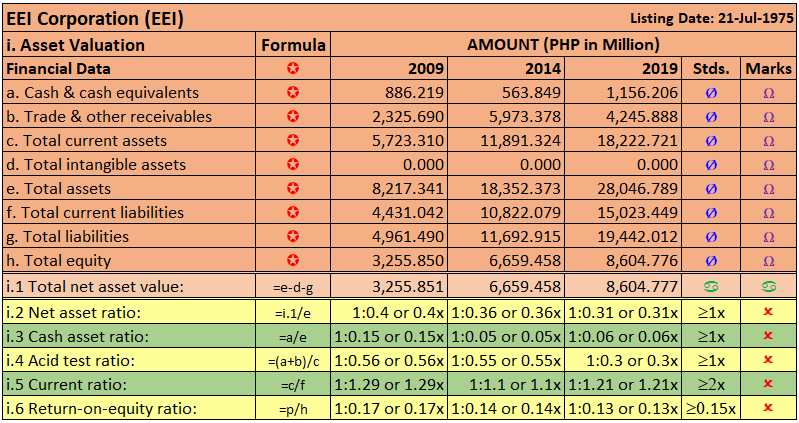Image resolution: width=799 pixels, height=423 pixels.
Task: Click the blue Ø symbol in the Total equity row
Action: 711,261
